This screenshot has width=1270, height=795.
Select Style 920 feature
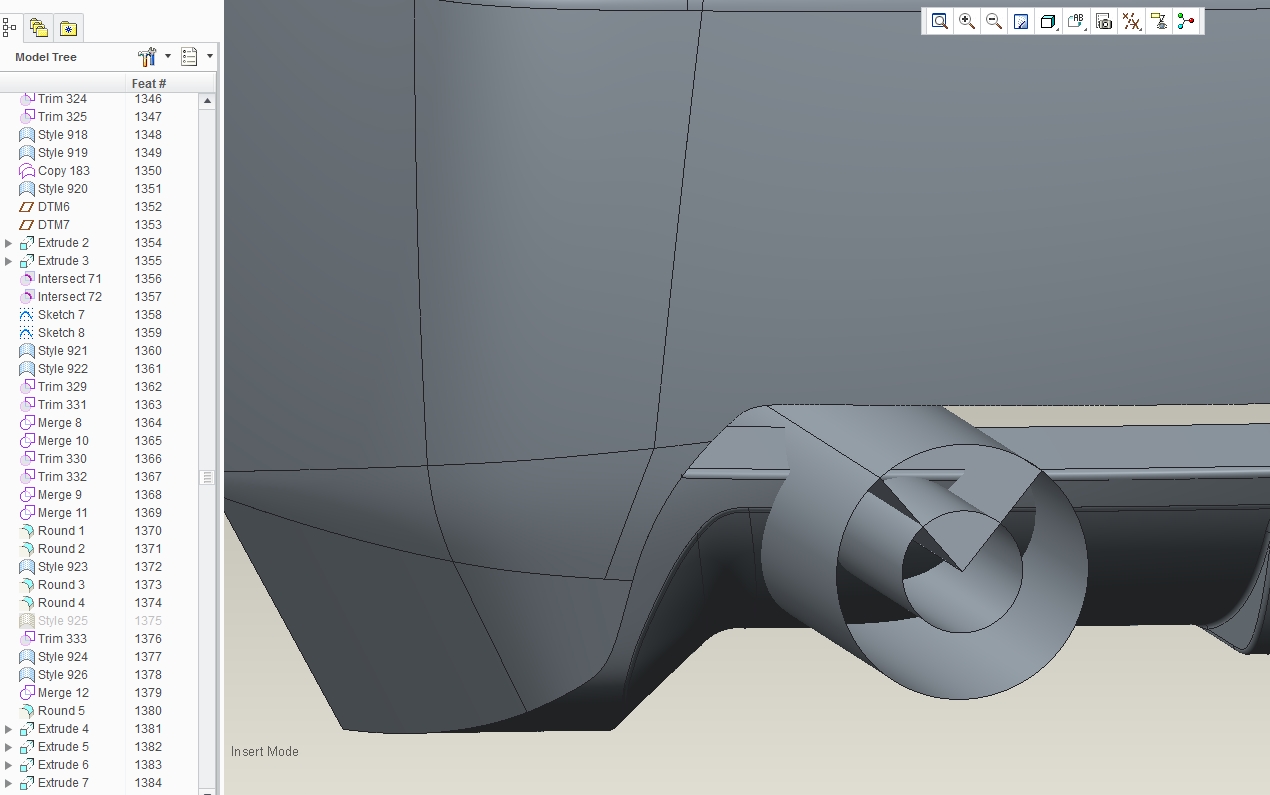click(x=63, y=189)
